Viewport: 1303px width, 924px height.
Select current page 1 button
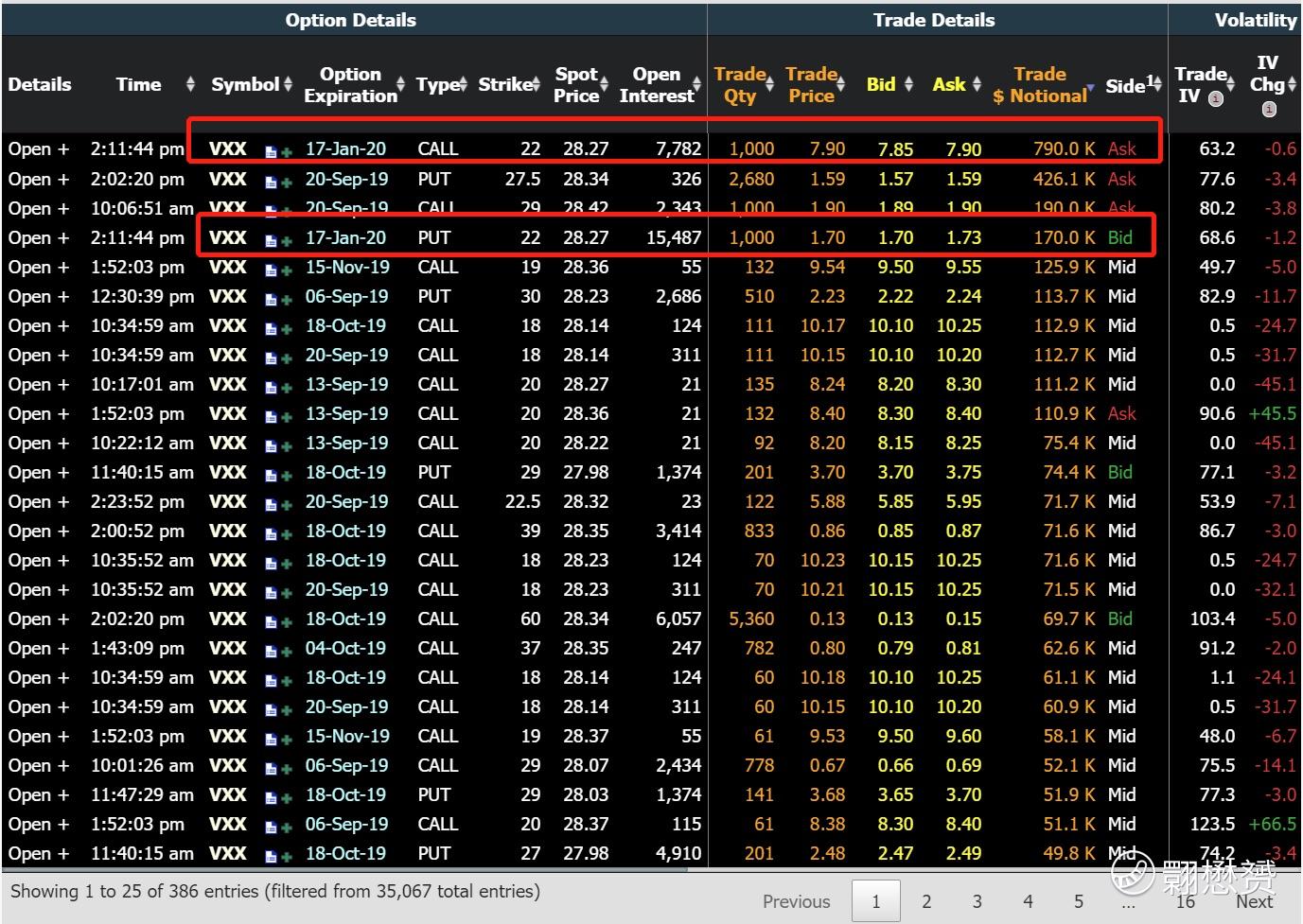pyautogui.click(x=875, y=901)
